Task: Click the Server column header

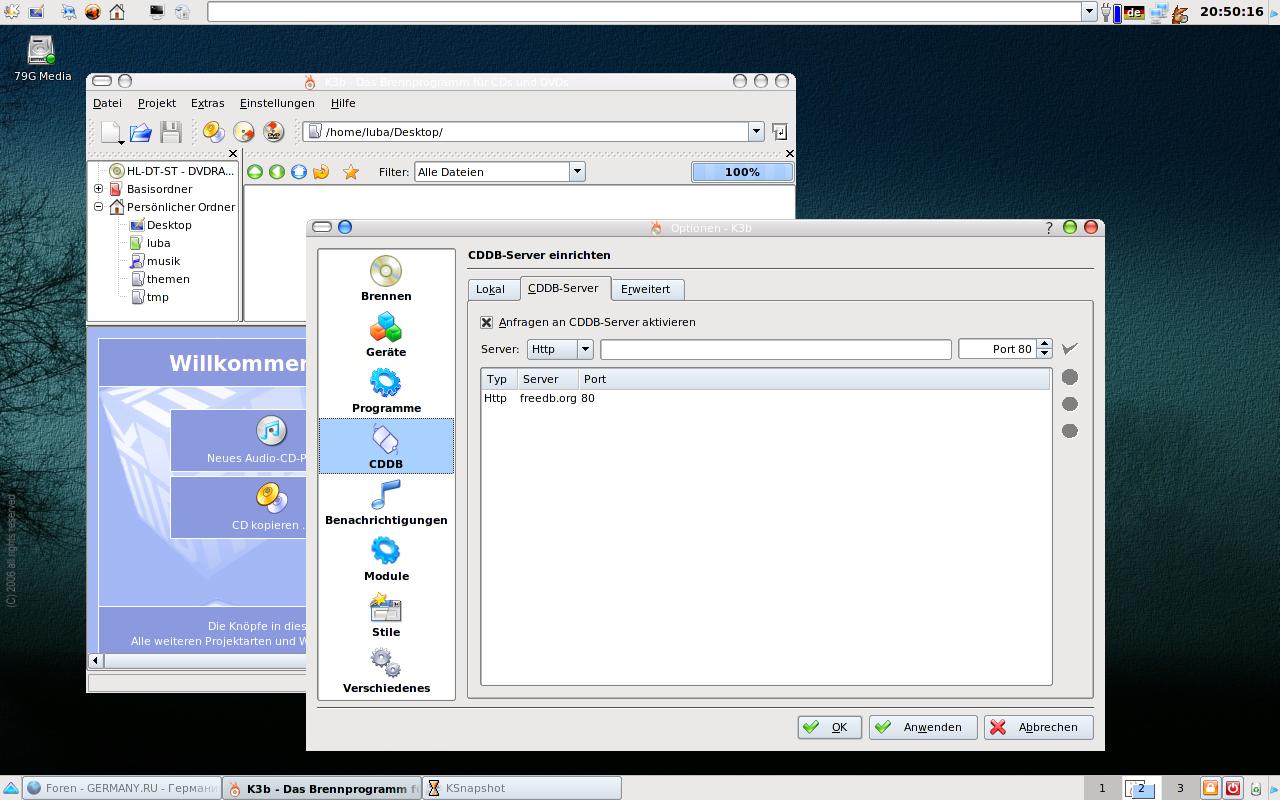Action: tap(547, 379)
